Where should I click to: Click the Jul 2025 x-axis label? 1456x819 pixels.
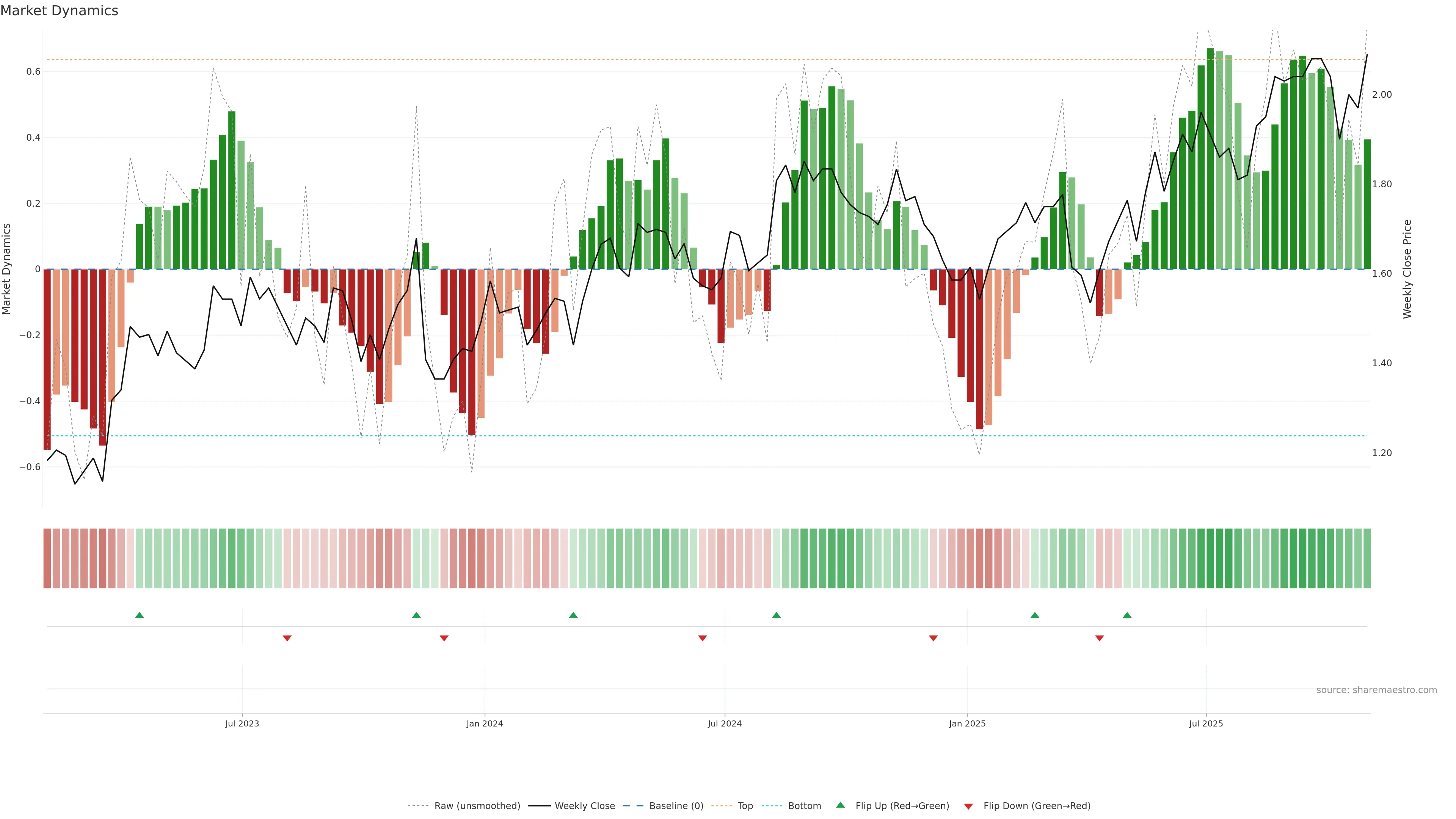coord(1206,723)
